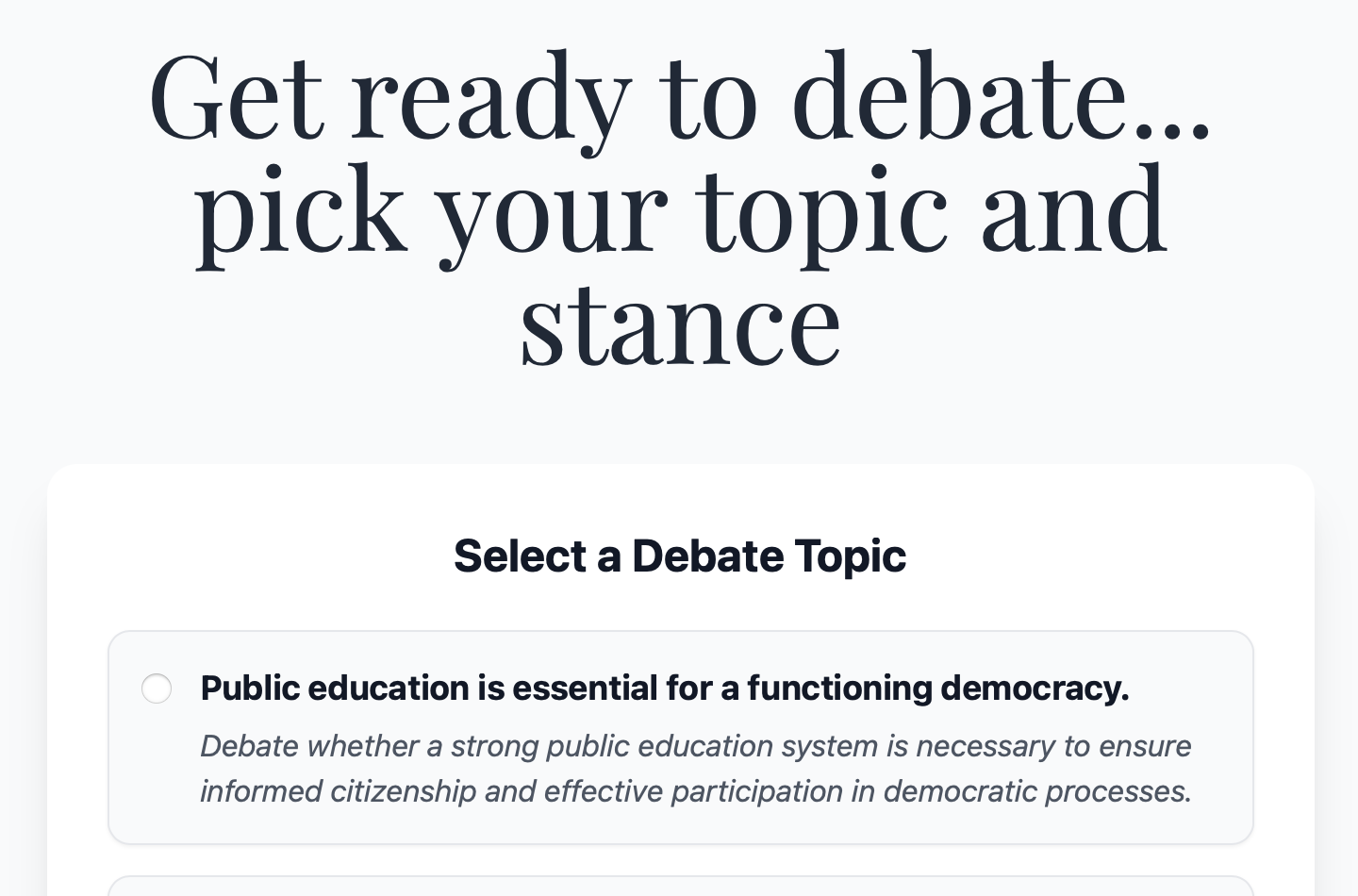Click the partially visible topic option

click(x=681, y=887)
